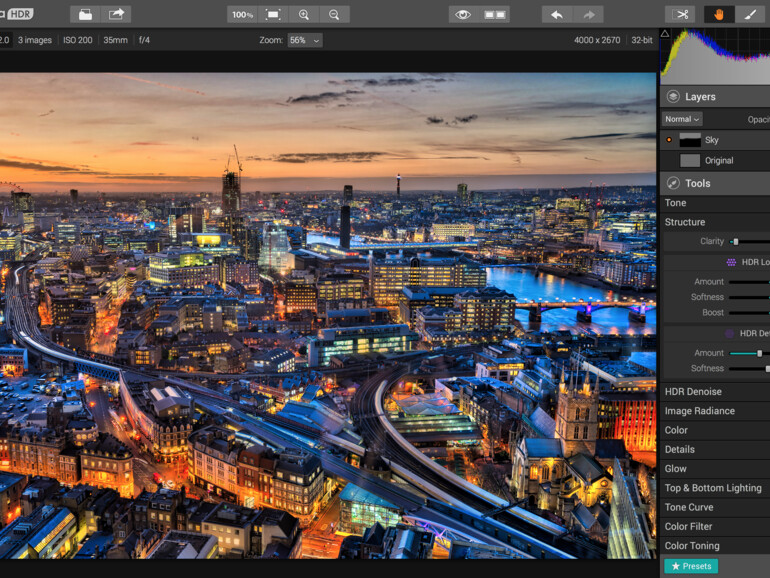770x578 pixels.
Task: Open the Zoom percentage dropdown
Action: point(304,40)
